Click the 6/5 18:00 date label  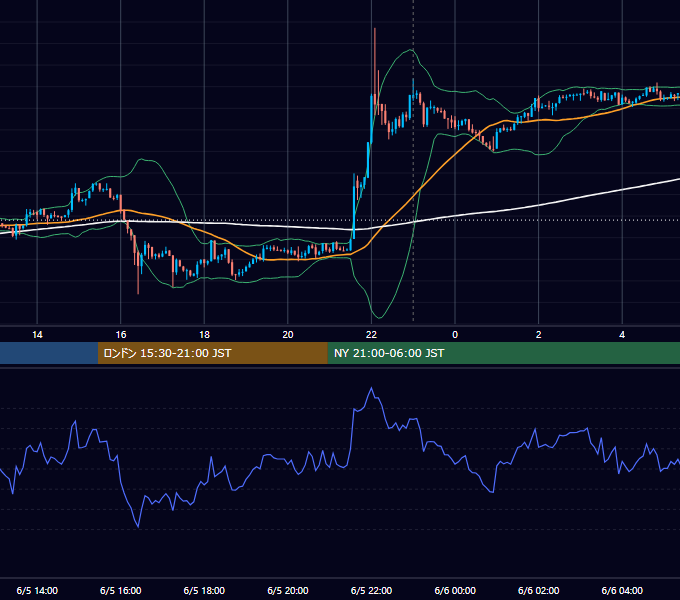(x=204, y=590)
